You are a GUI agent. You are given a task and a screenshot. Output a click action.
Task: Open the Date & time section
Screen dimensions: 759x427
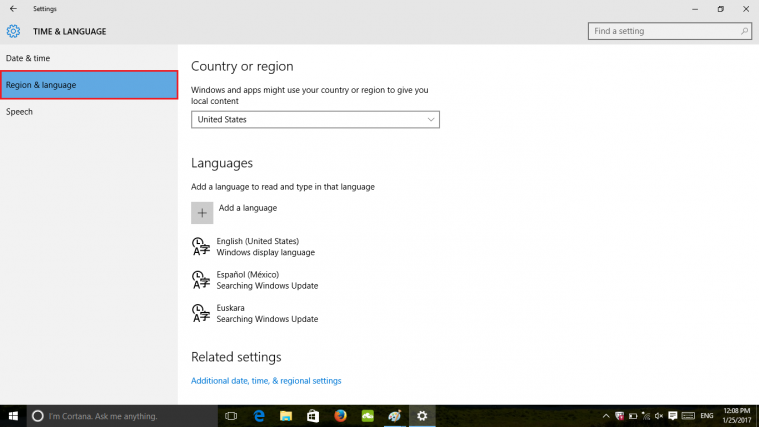click(89, 58)
